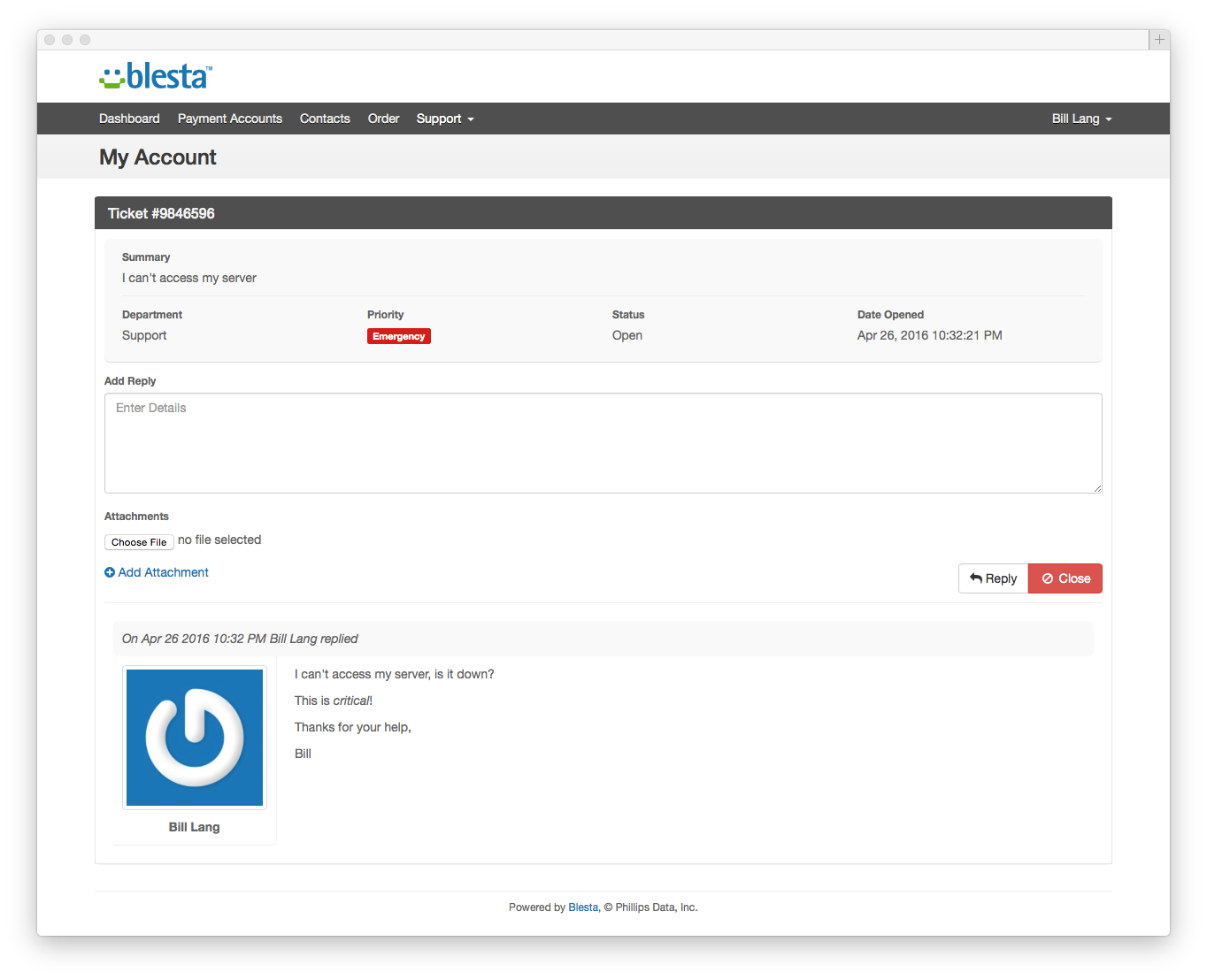Click the Emergency priority badge
The height and width of the screenshot is (980, 1207).
[398, 336]
